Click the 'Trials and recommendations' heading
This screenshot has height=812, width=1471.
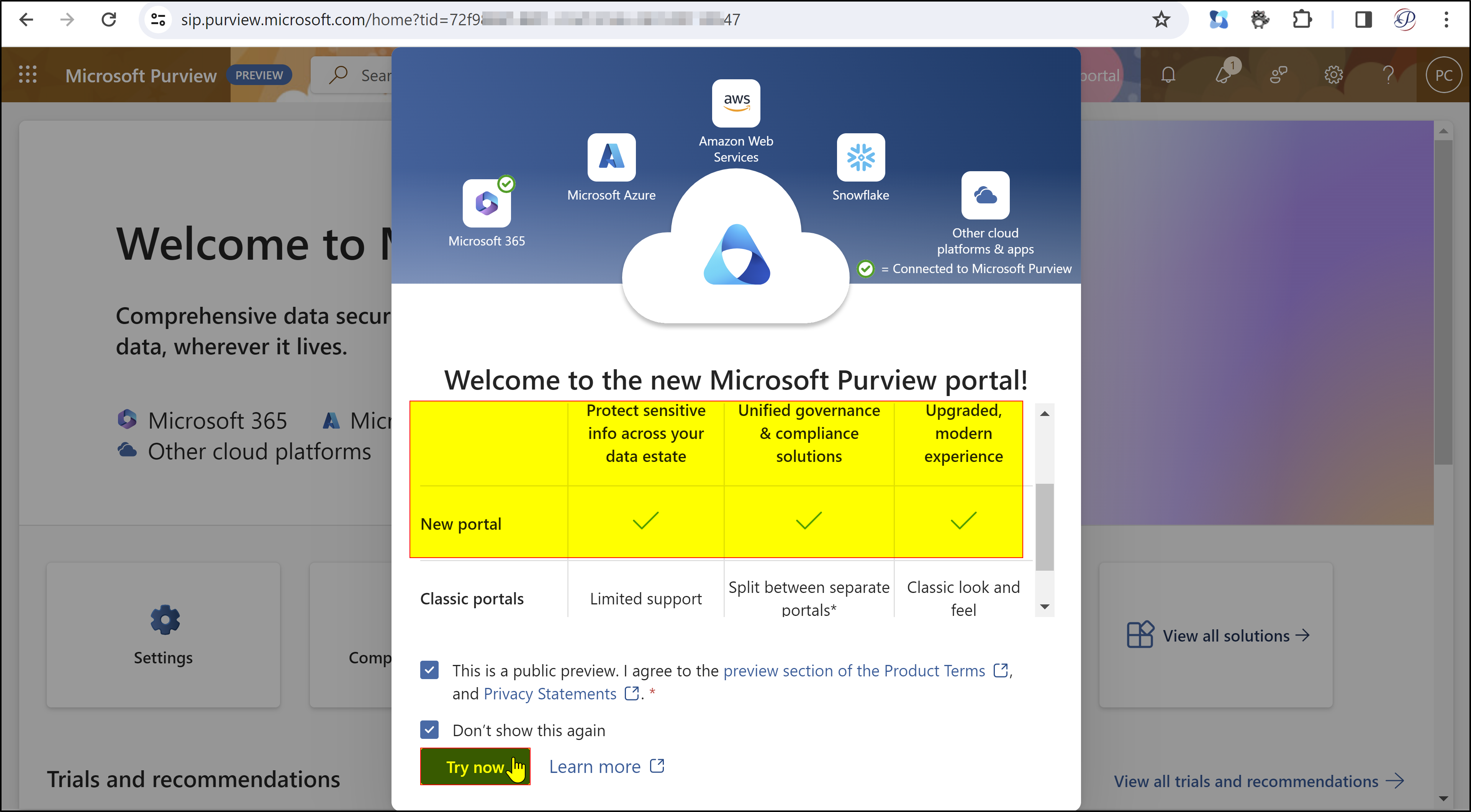point(193,779)
